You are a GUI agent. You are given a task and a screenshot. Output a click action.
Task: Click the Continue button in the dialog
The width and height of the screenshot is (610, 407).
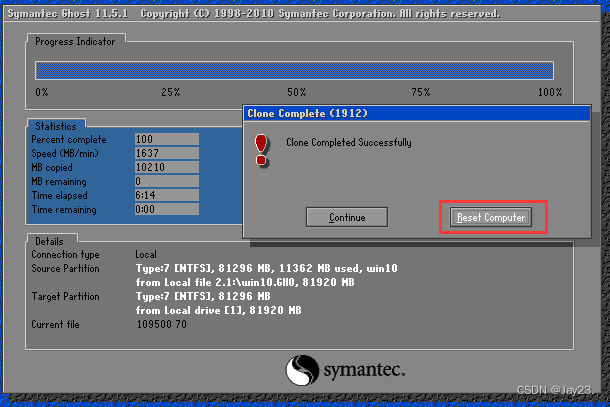point(347,217)
